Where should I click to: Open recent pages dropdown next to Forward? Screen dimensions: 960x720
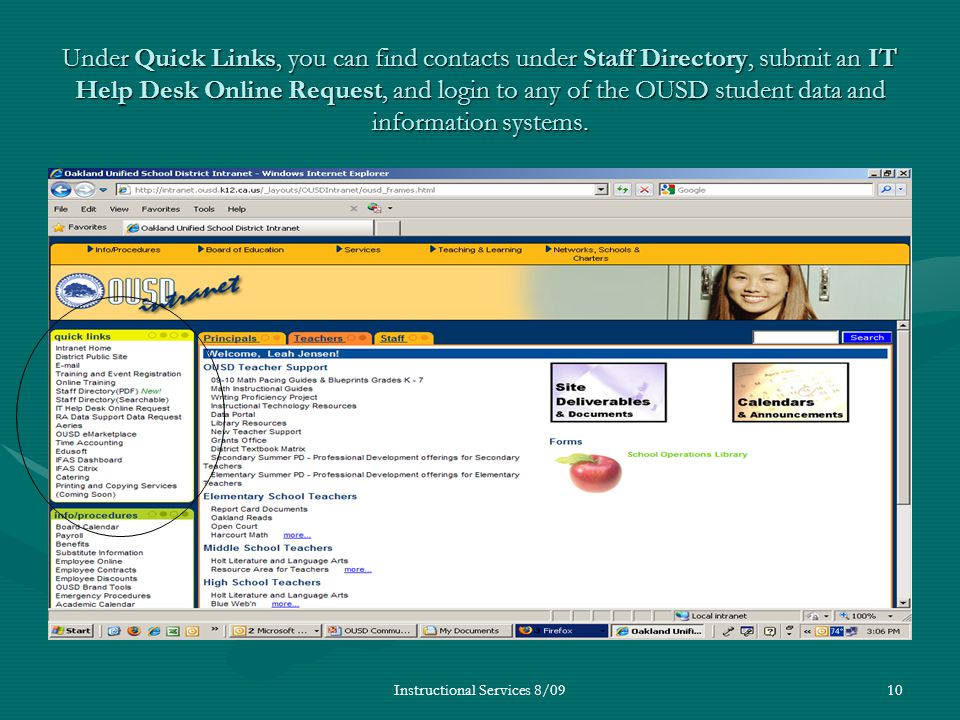[103, 190]
